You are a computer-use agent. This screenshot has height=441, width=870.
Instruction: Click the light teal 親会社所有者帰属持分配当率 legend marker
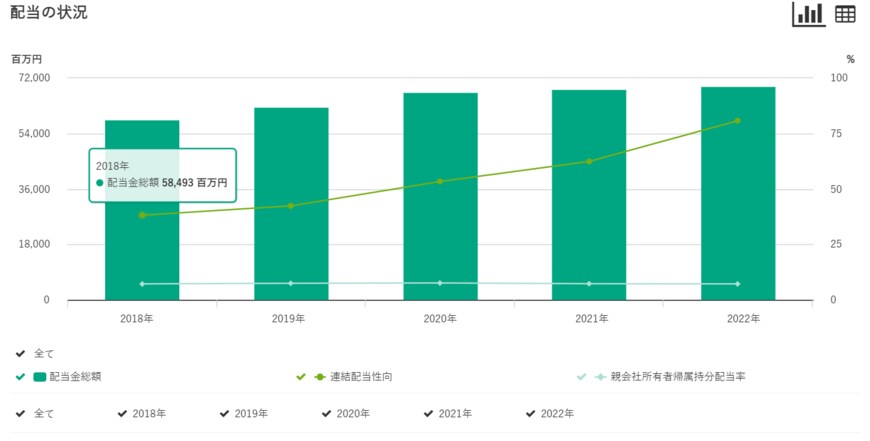click(x=600, y=377)
